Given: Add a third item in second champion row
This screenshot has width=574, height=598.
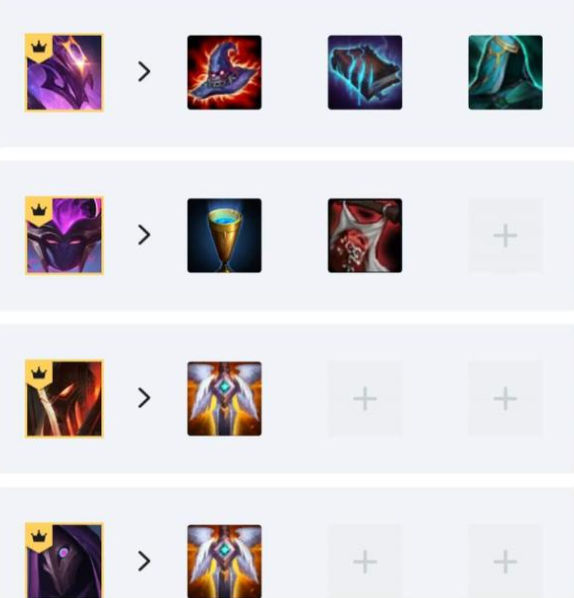Looking at the screenshot, I should tap(505, 235).
